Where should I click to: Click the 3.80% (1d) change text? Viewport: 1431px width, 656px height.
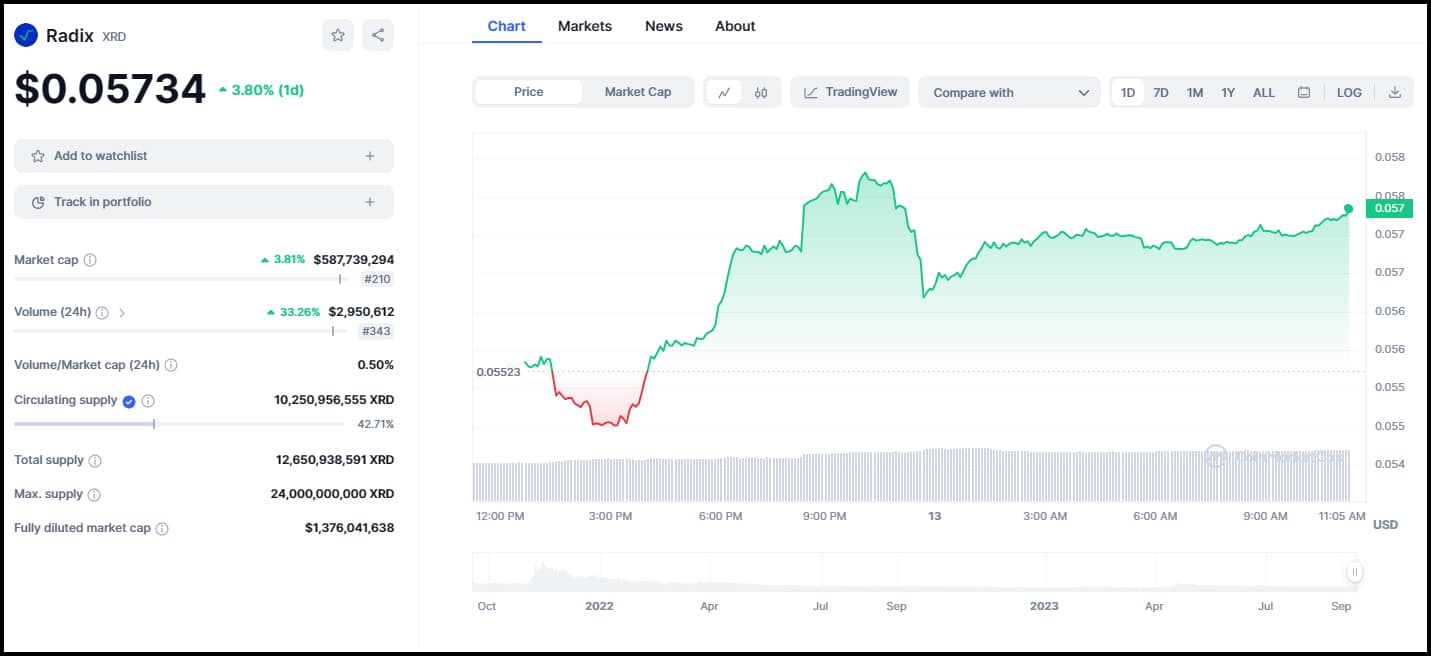261,90
